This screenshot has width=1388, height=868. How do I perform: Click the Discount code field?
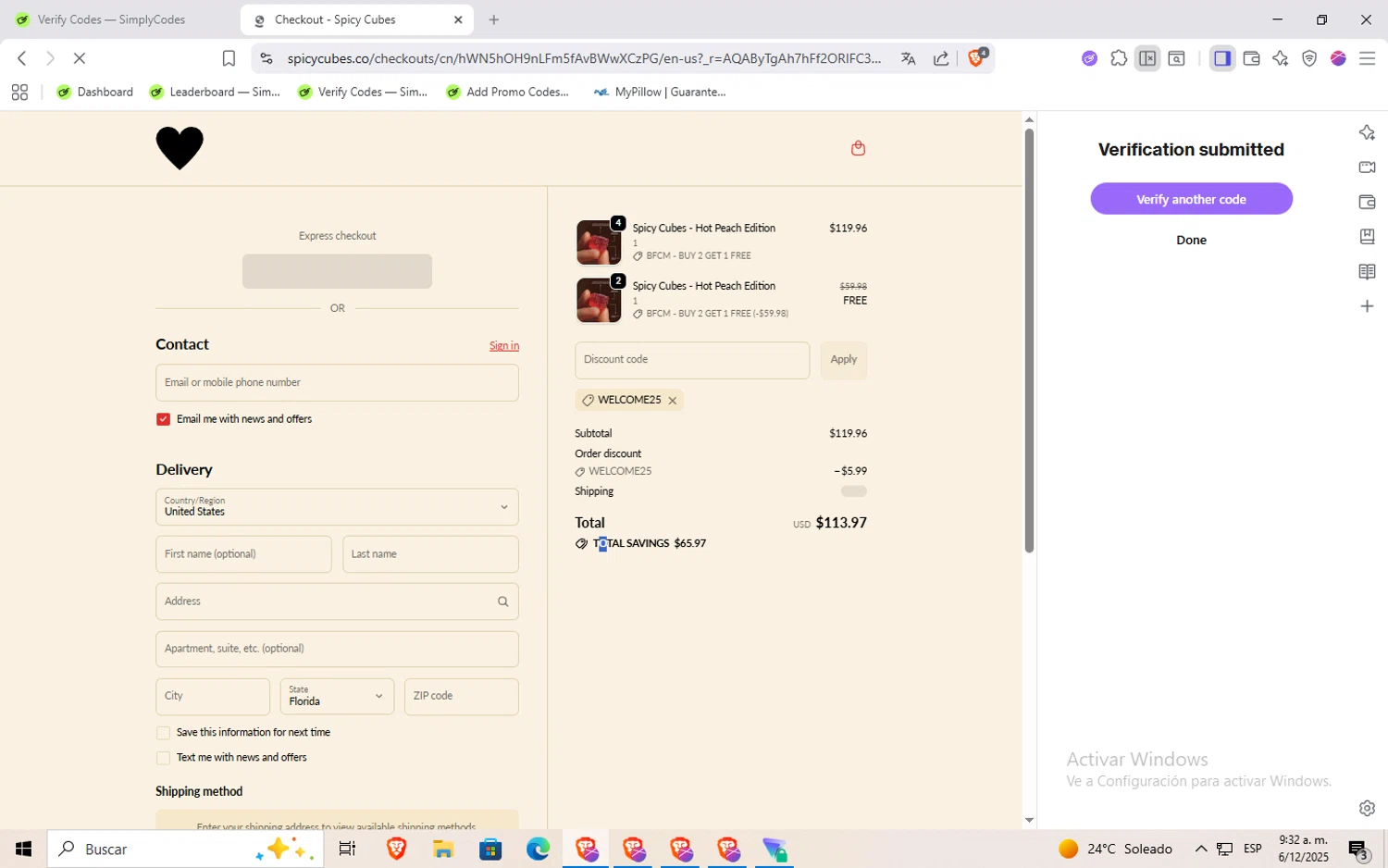pos(692,360)
